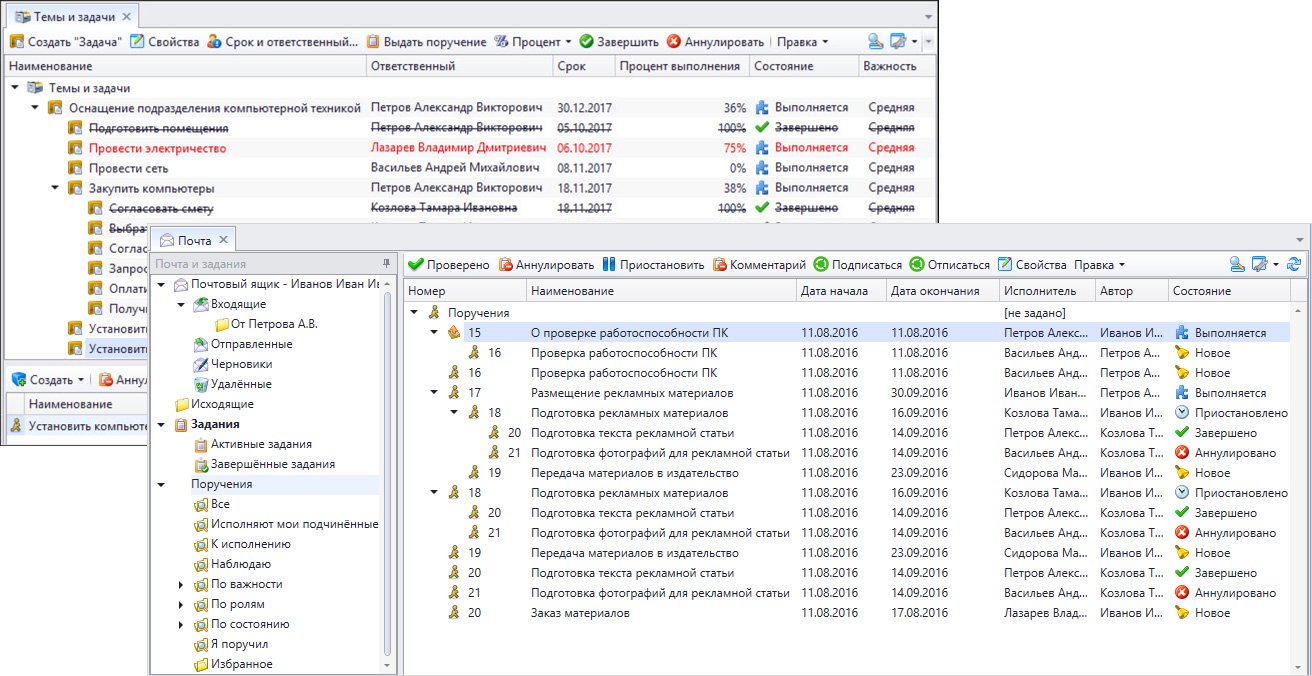1312x676 pixels.
Task: Click the Выполняется status icon for row 15
Action: (1183, 333)
